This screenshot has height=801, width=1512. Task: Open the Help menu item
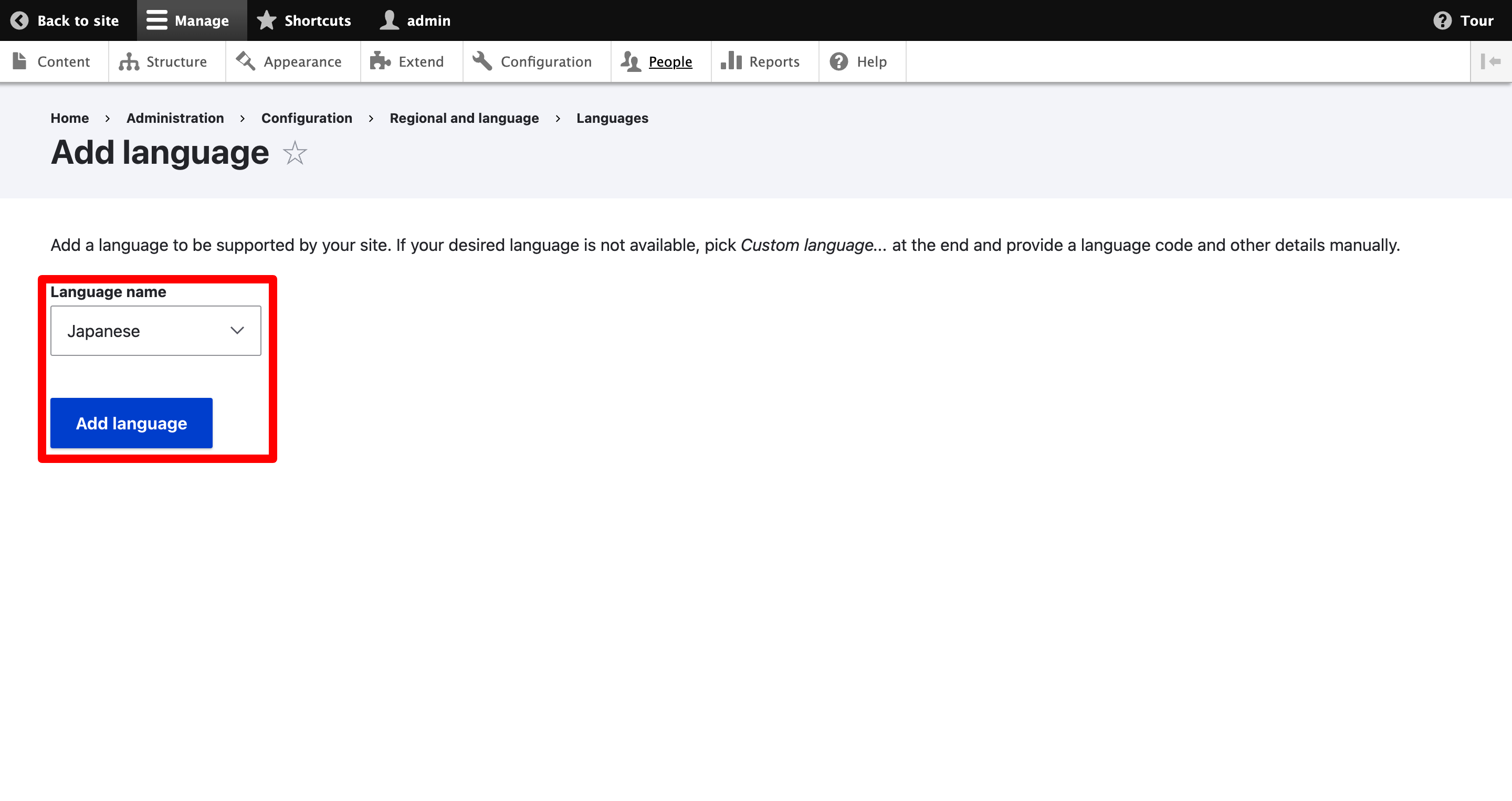coord(871,61)
